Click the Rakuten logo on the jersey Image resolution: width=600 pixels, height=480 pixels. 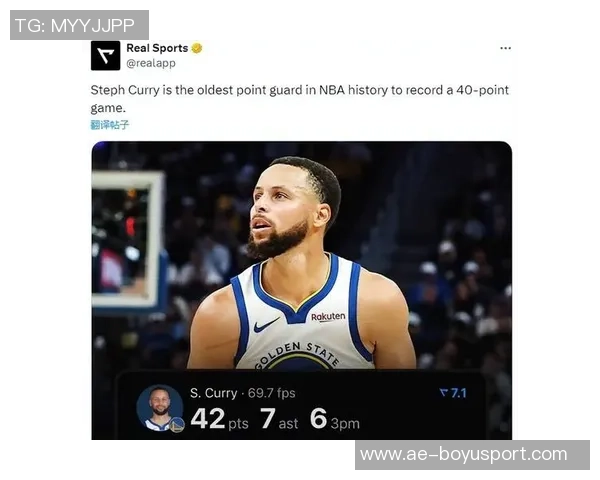328,317
